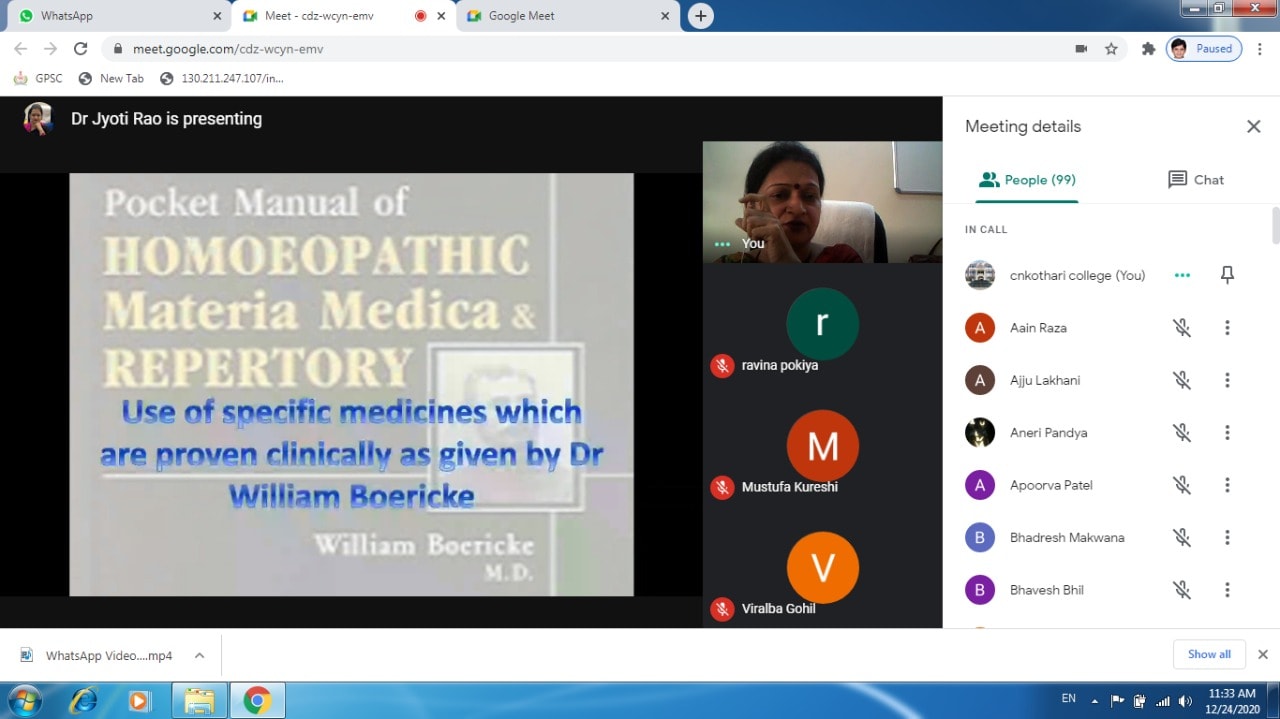Close the downloads bar

tap(1262, 654)
